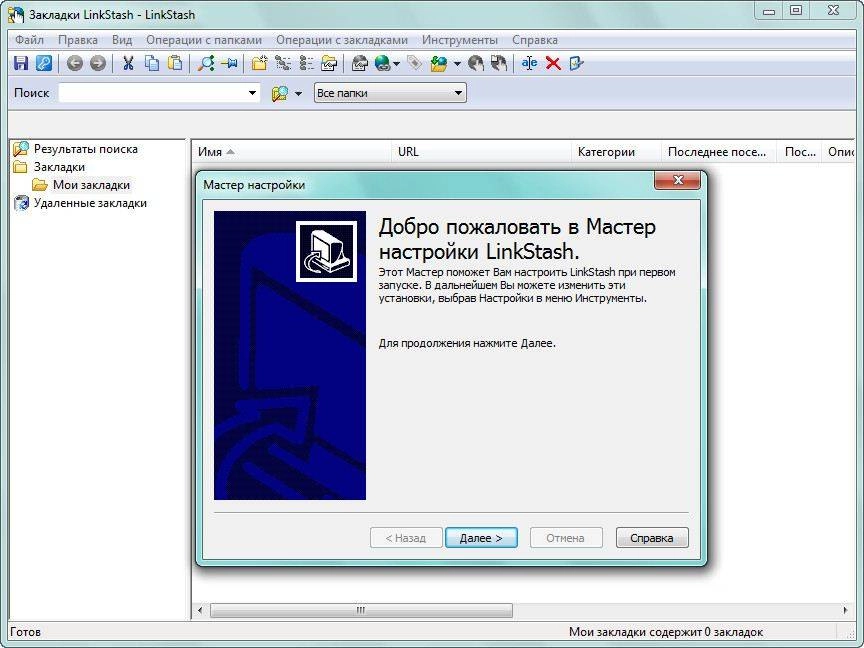Open the 'Все папки' folder combo box
Viewport: 864px width, 648px height.
390,93
